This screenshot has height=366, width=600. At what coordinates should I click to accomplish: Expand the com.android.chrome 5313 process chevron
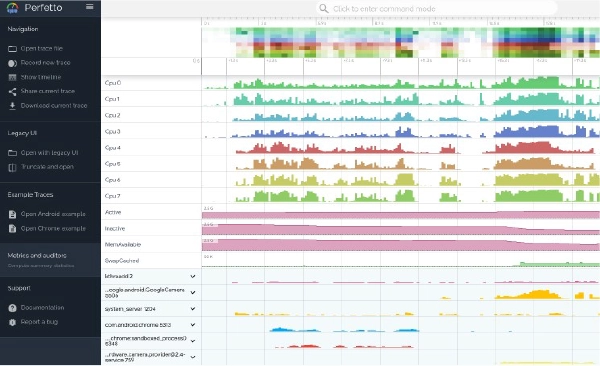(x=193, y=325)
